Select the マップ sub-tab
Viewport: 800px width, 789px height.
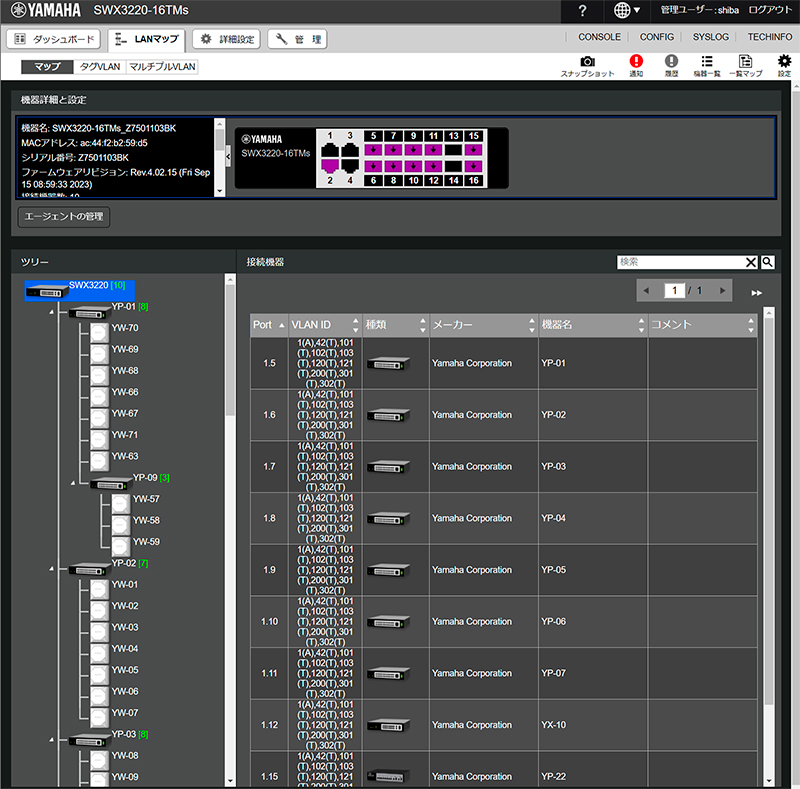point(47,67)
